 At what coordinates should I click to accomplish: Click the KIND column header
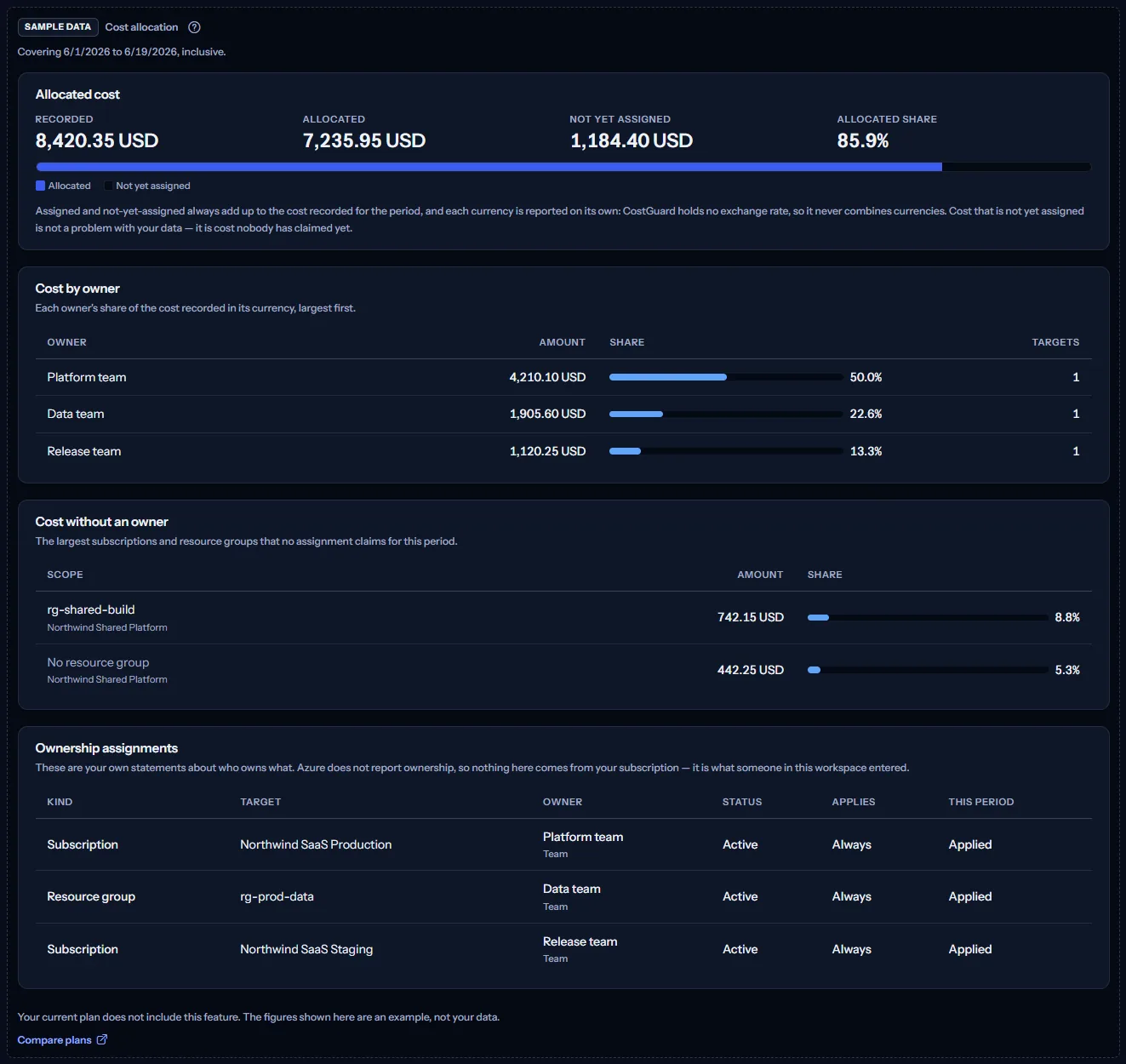coord(60,802)
